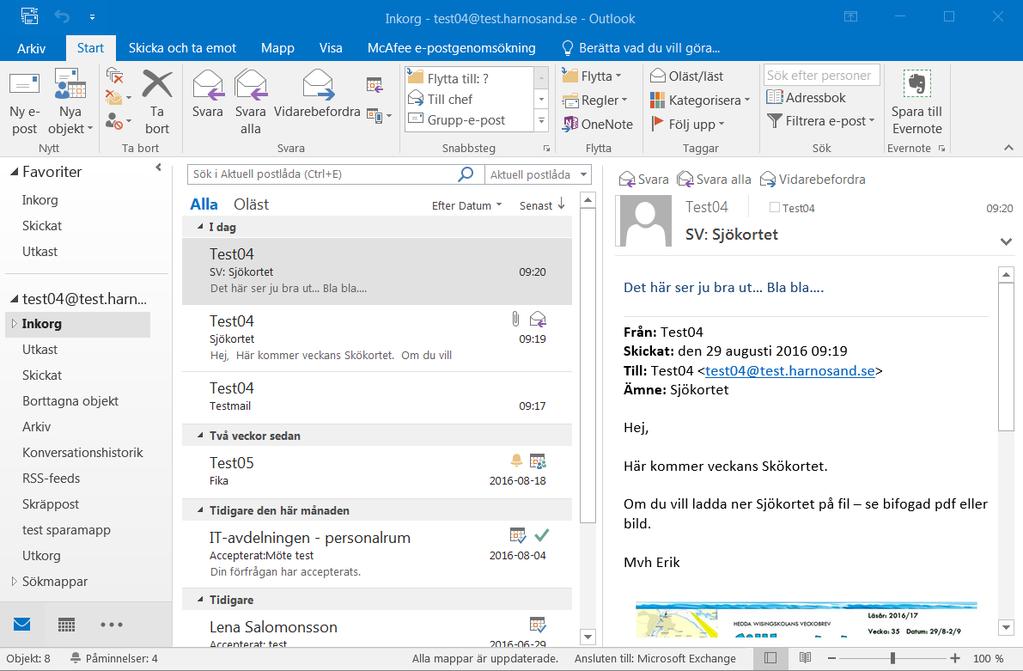Undo using quick access toolbar arrow
This screenshot has width=1023, height=671.
[63, 16]
